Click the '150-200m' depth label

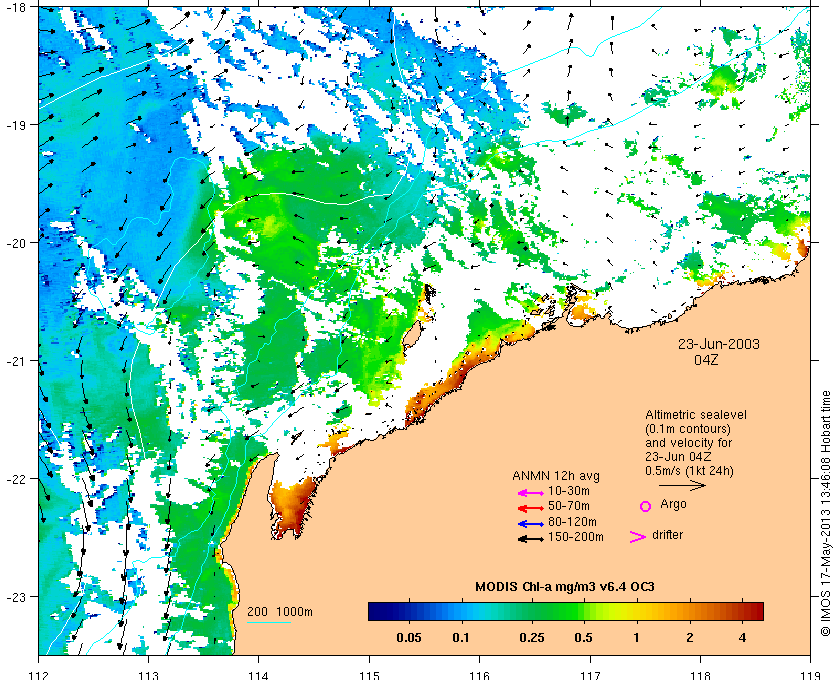tap(576, 537)
